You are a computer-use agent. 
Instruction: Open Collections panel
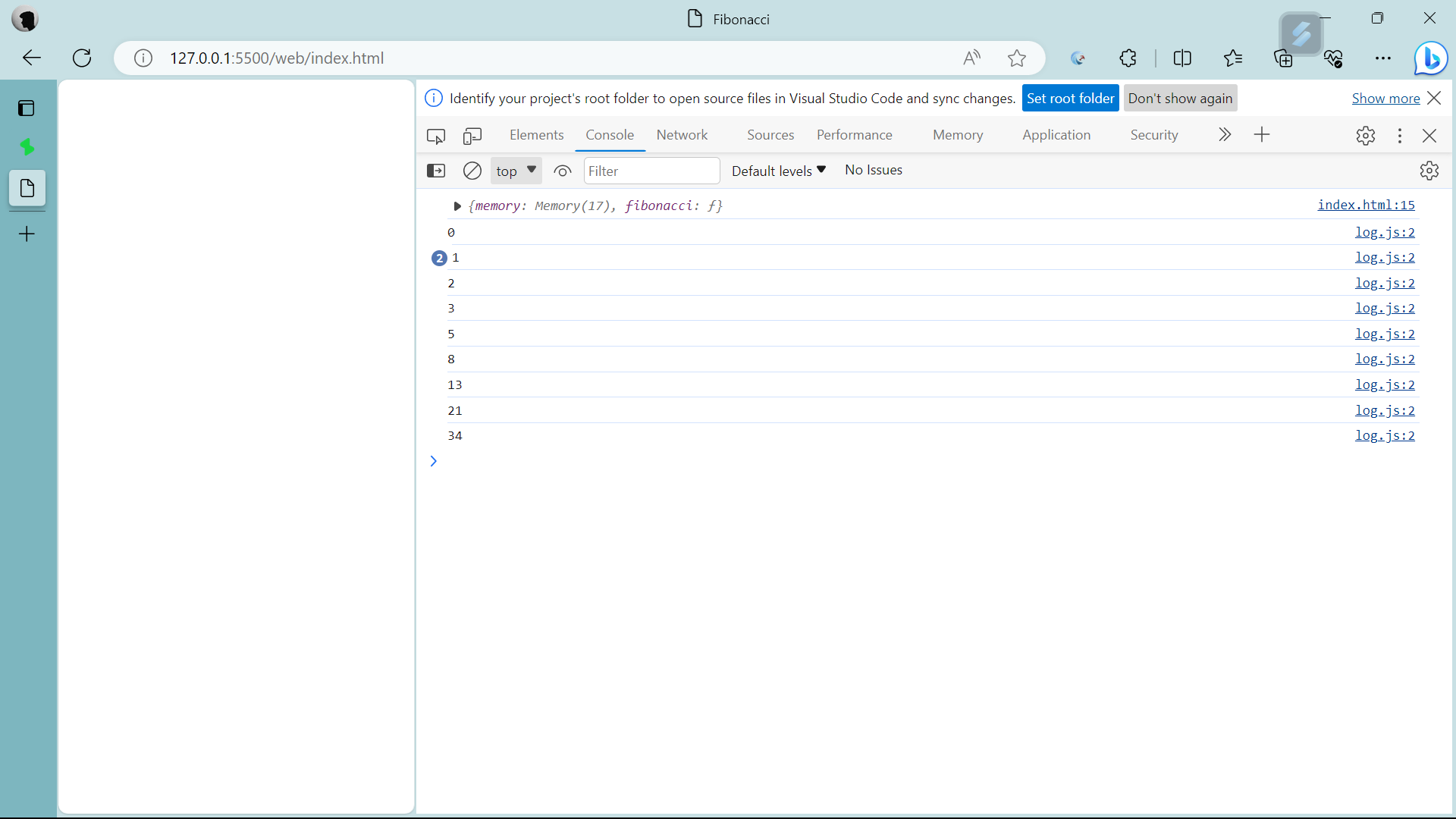(1283, 58)
